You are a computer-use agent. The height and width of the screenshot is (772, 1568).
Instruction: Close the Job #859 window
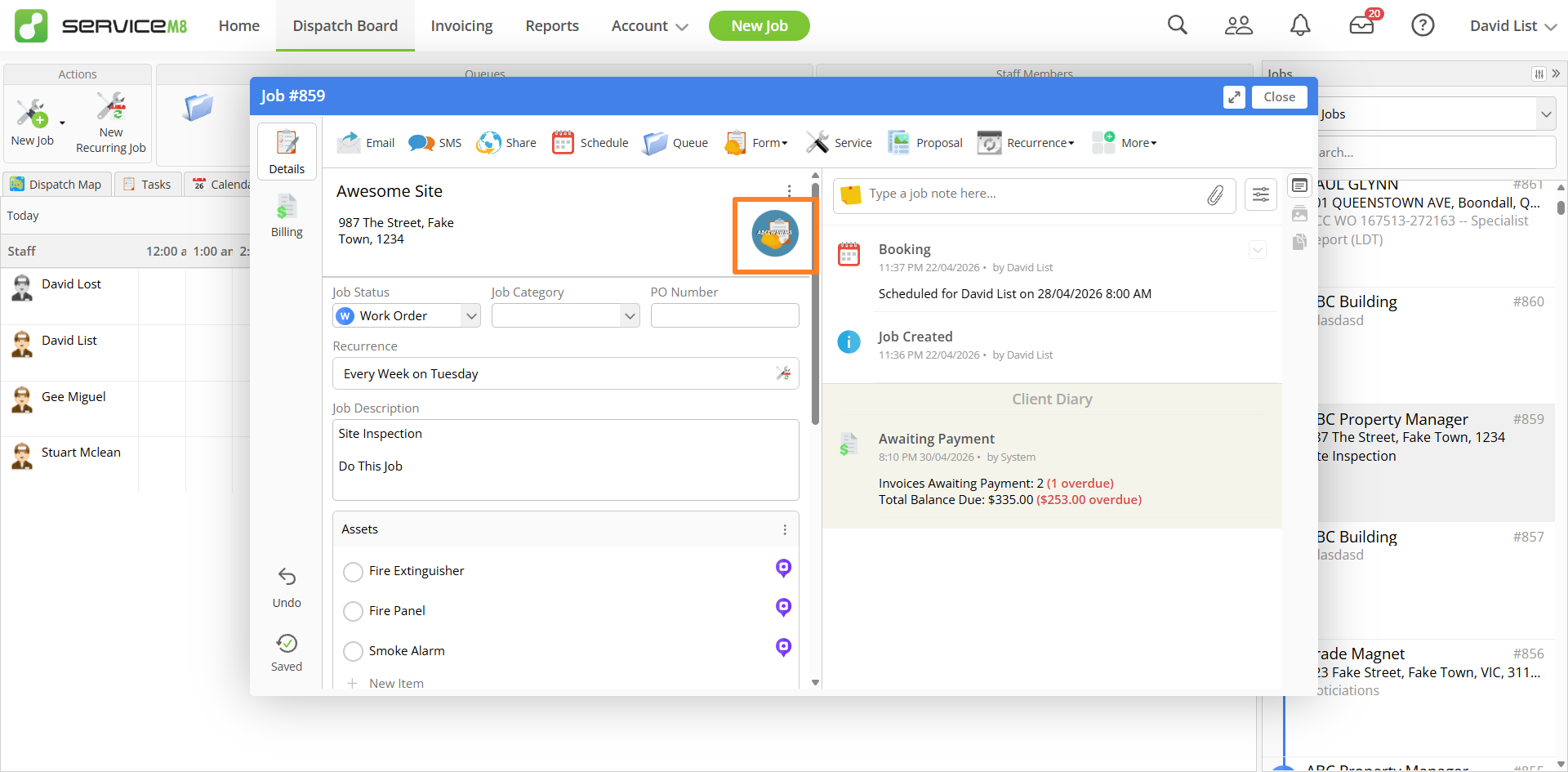point(1279,97)
